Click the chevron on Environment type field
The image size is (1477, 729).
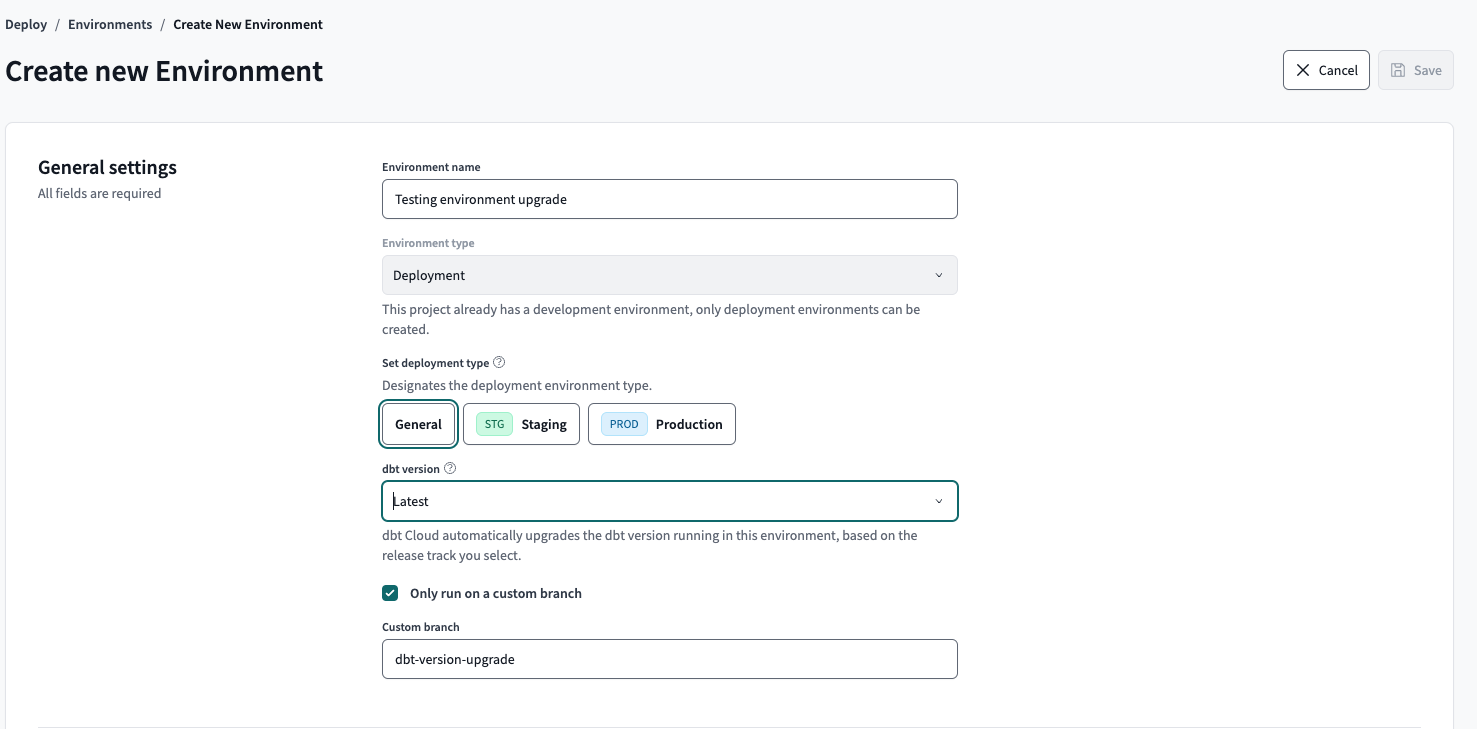938,274
